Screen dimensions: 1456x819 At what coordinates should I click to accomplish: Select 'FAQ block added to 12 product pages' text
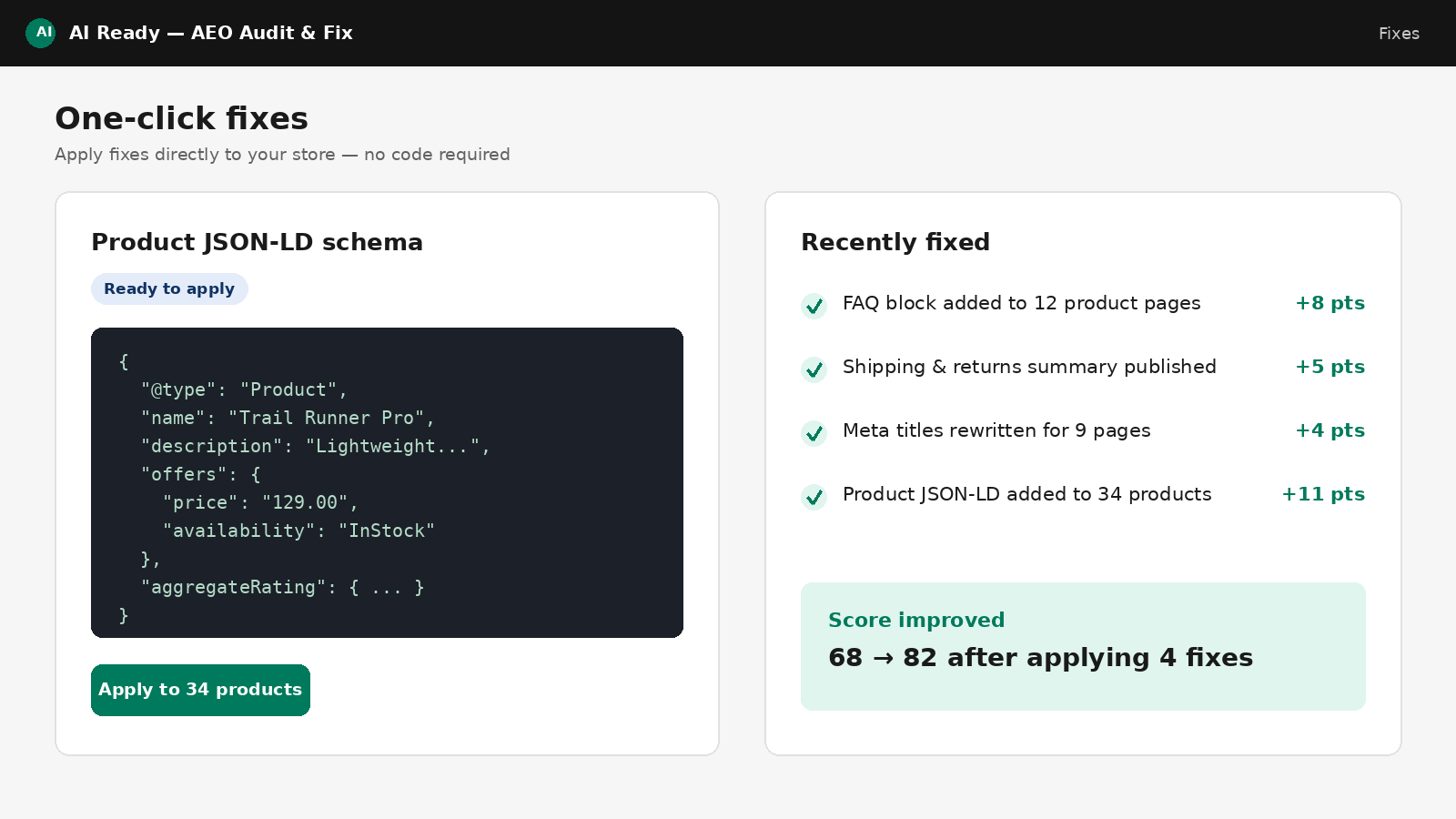(x=1021, y=303)
